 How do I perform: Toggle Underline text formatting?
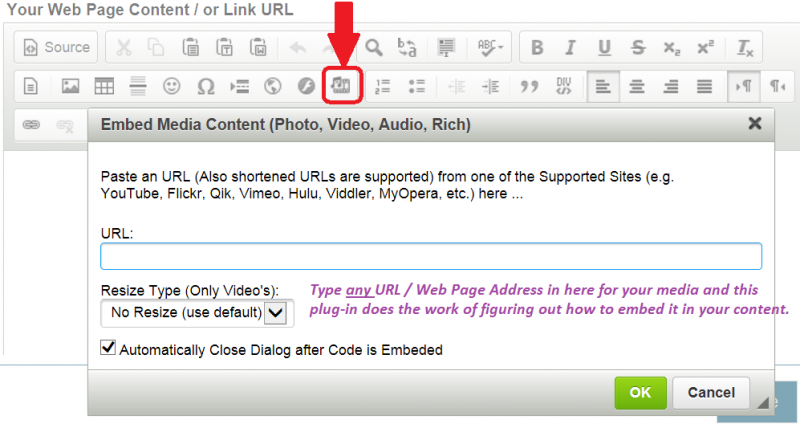(604, 47)
